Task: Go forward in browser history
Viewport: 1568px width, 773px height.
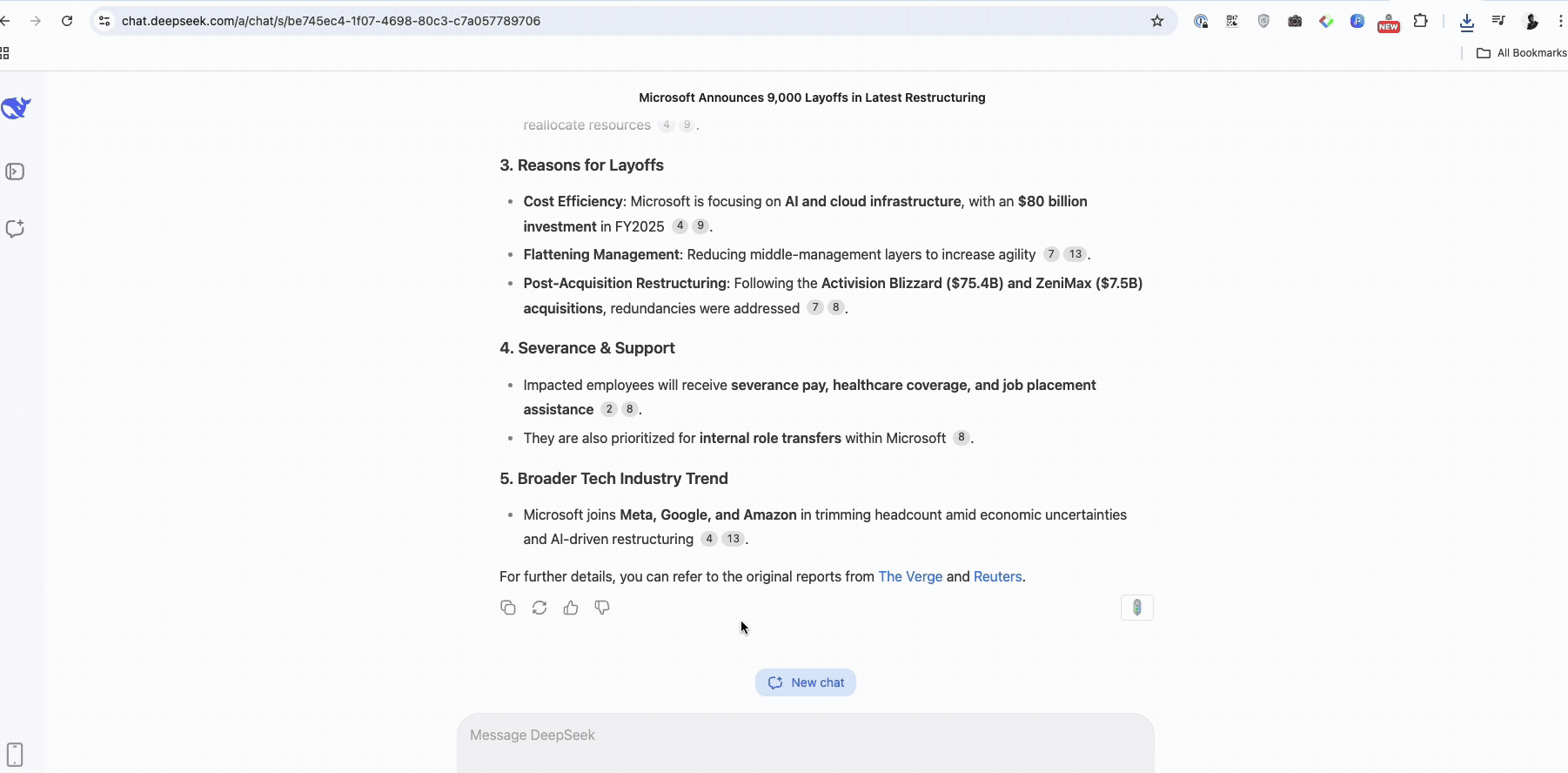Action: pyautogui.click(x=36, y=21)
